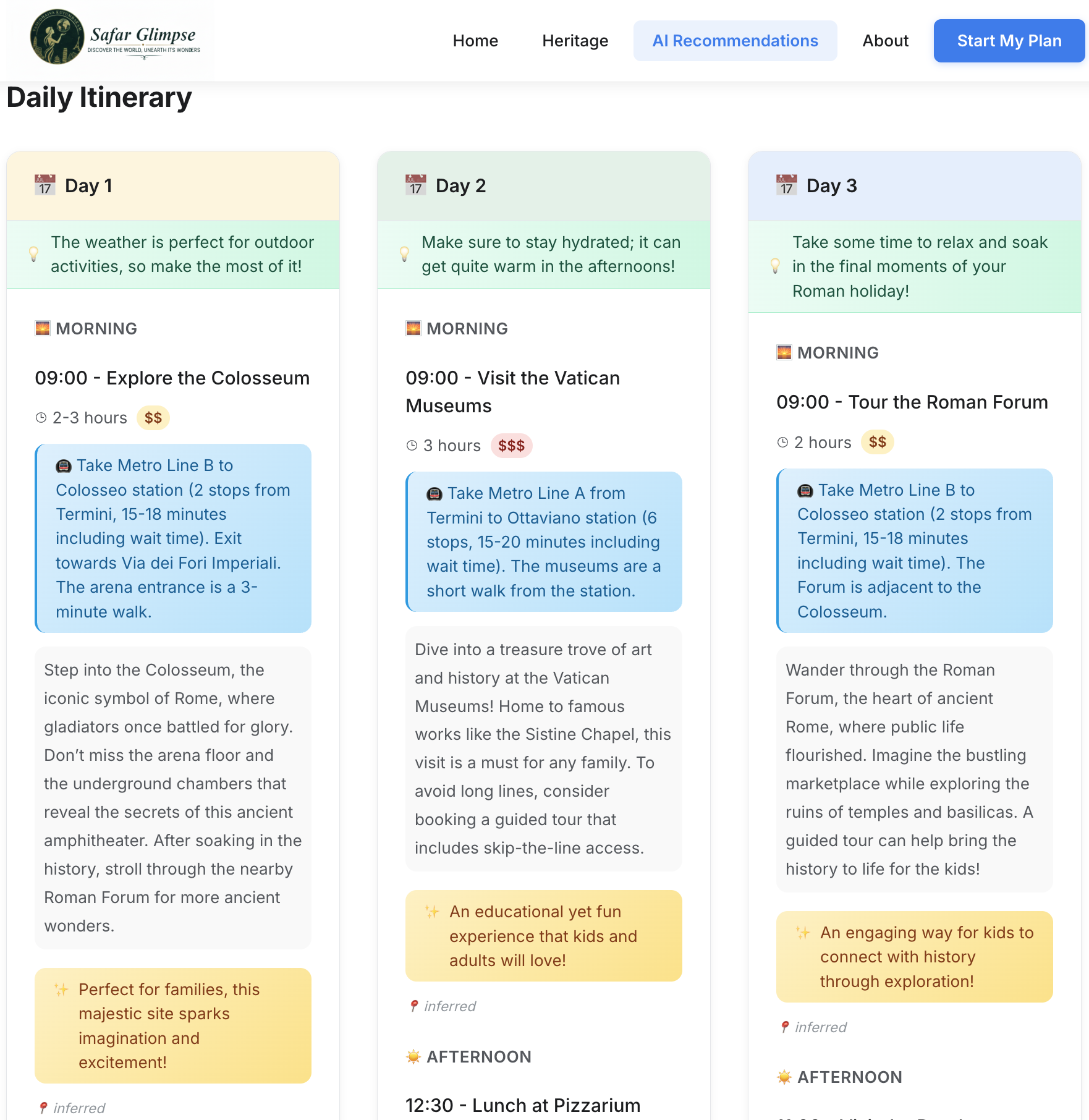Click the inferred label under Day 2
The image size is (1089, 1120).
(x=449, y=1006)
